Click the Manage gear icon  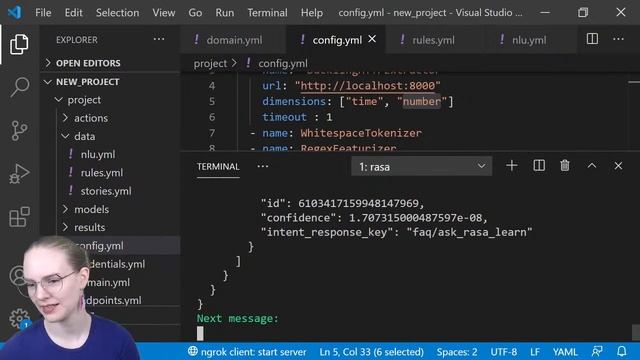pyautogui.click(x=19, y=318)
